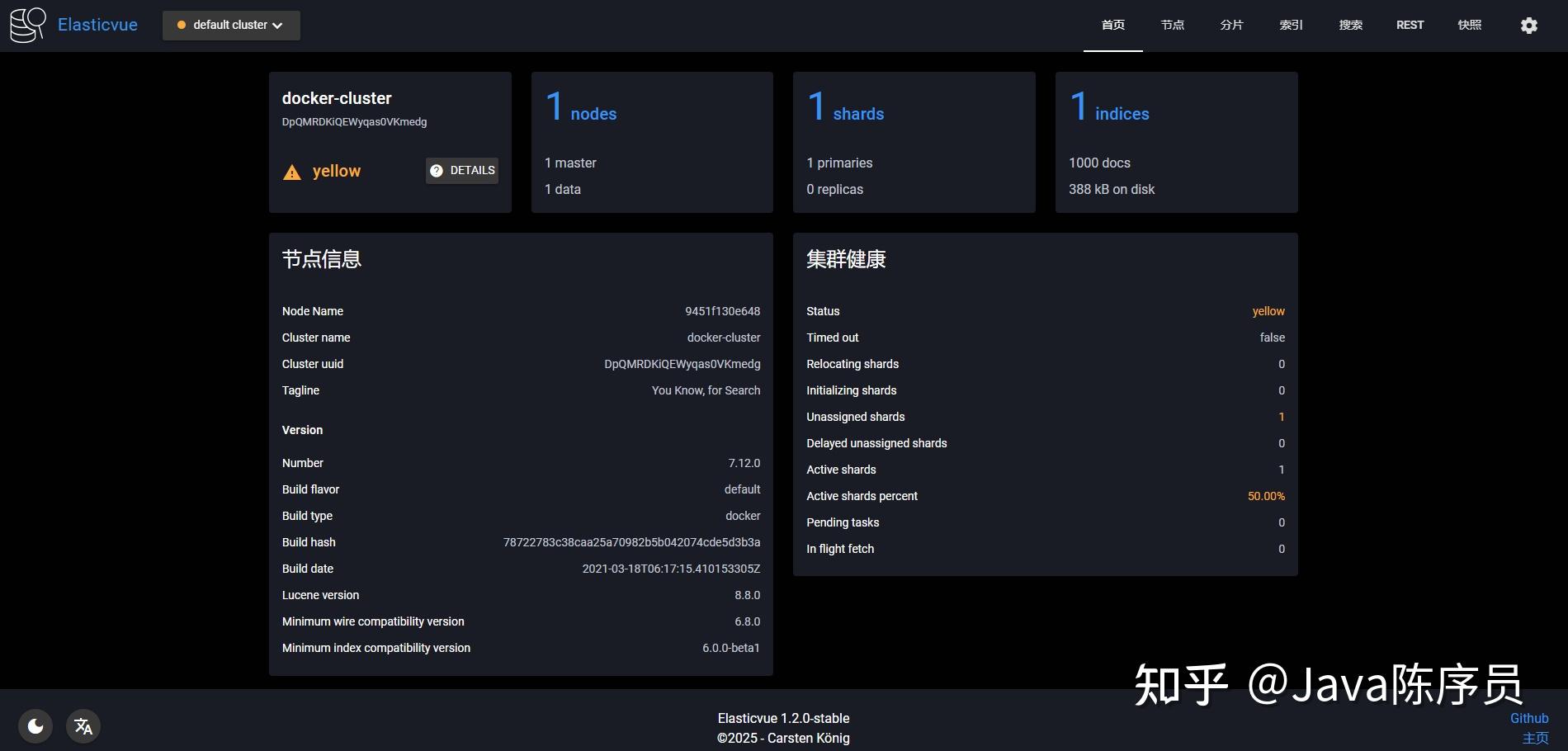Screen dimensions: 1568x751
Task: Expand the default cluster dropdown
Action: coord(231,25)
